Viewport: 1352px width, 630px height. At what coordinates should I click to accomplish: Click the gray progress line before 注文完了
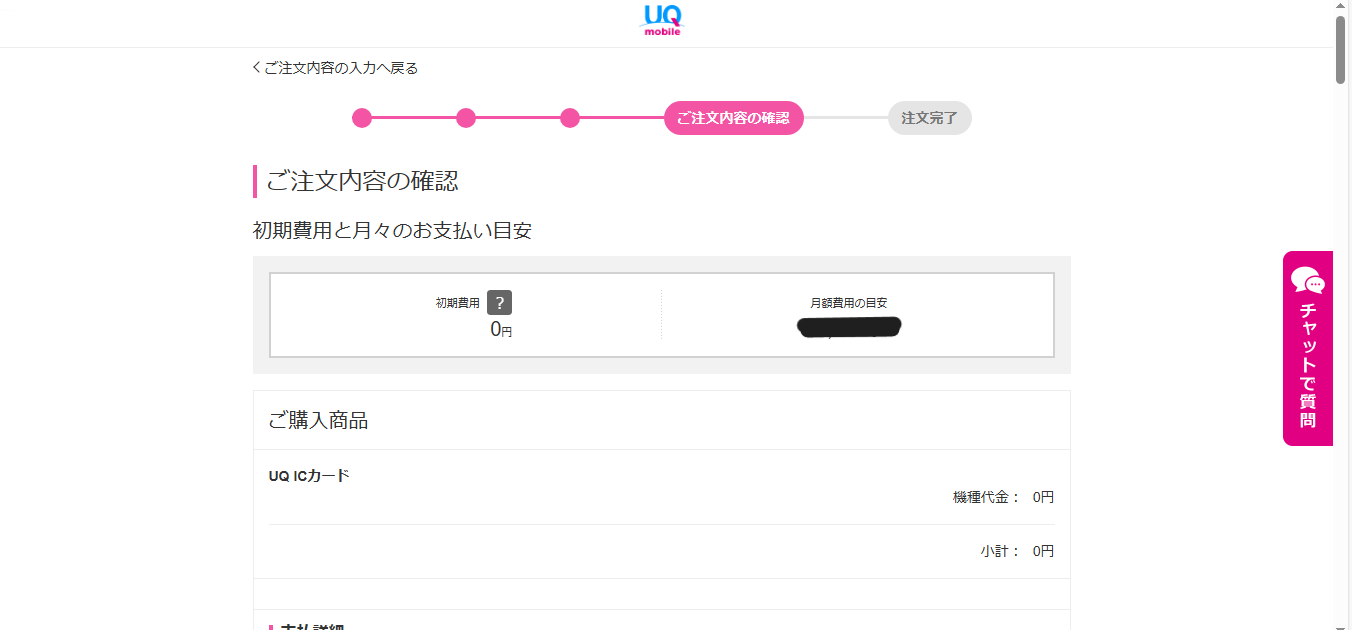click(x=846, y=118)
